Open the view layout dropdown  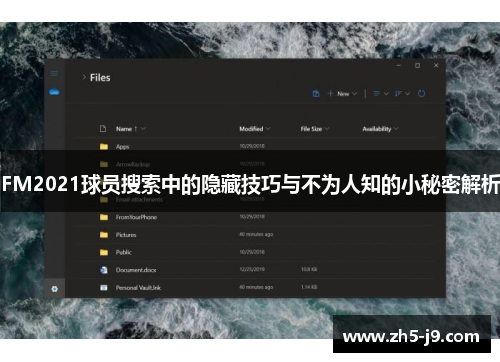point(381,94)
